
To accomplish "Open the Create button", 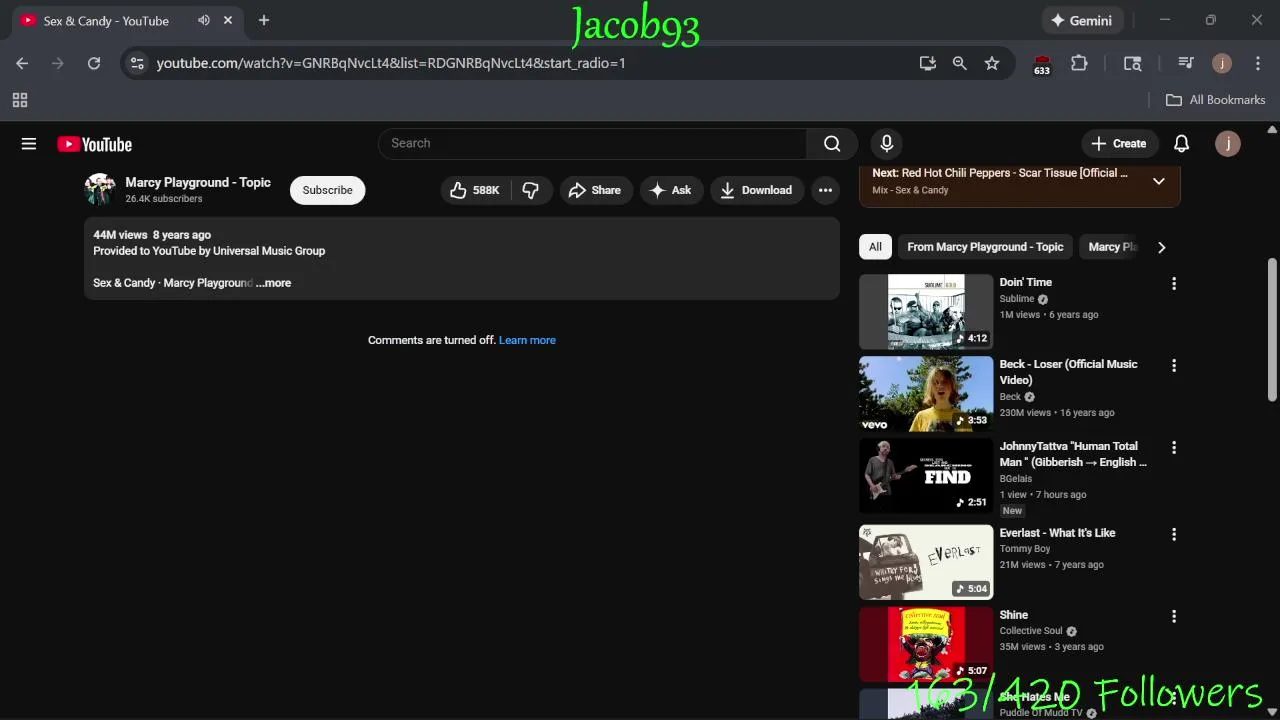I will pyautogui.click(x=1119, y=144).
